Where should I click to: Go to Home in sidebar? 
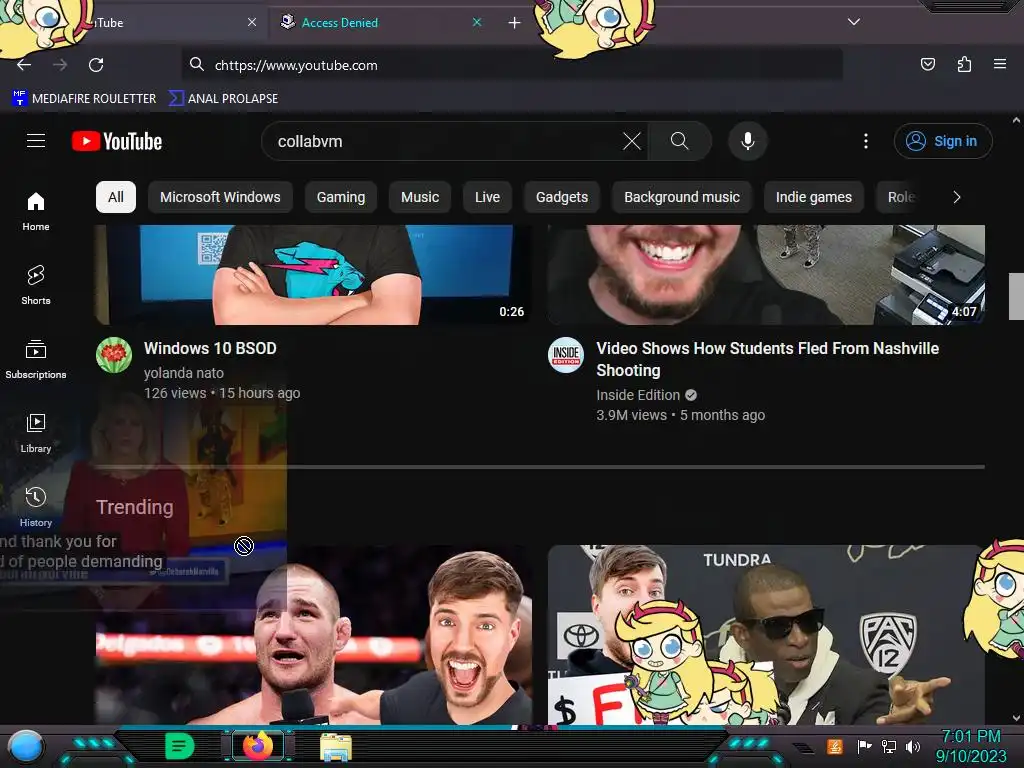pos(36,212)
